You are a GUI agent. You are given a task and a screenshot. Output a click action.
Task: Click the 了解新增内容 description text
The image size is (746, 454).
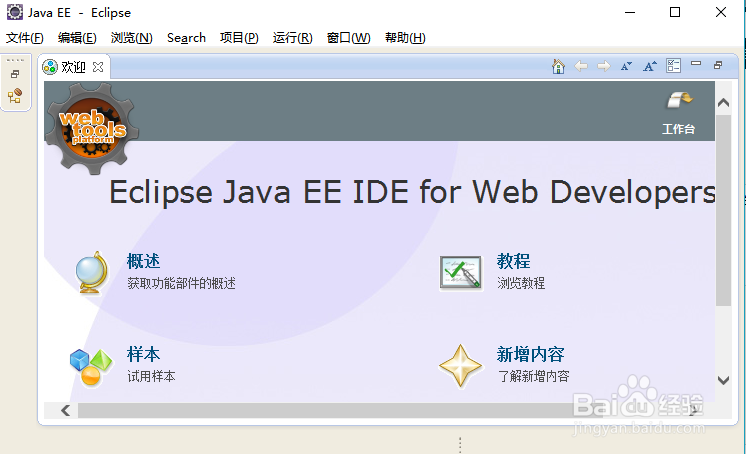click(533, 376)
